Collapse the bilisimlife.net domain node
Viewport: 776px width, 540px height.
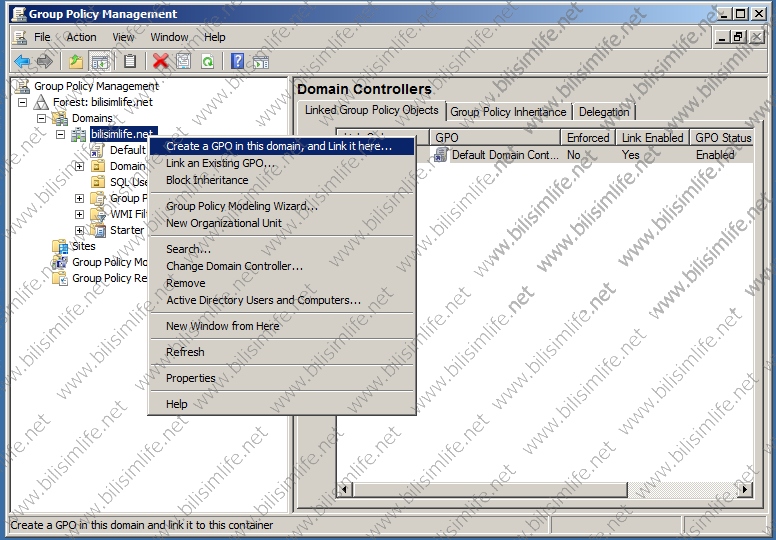60,134
